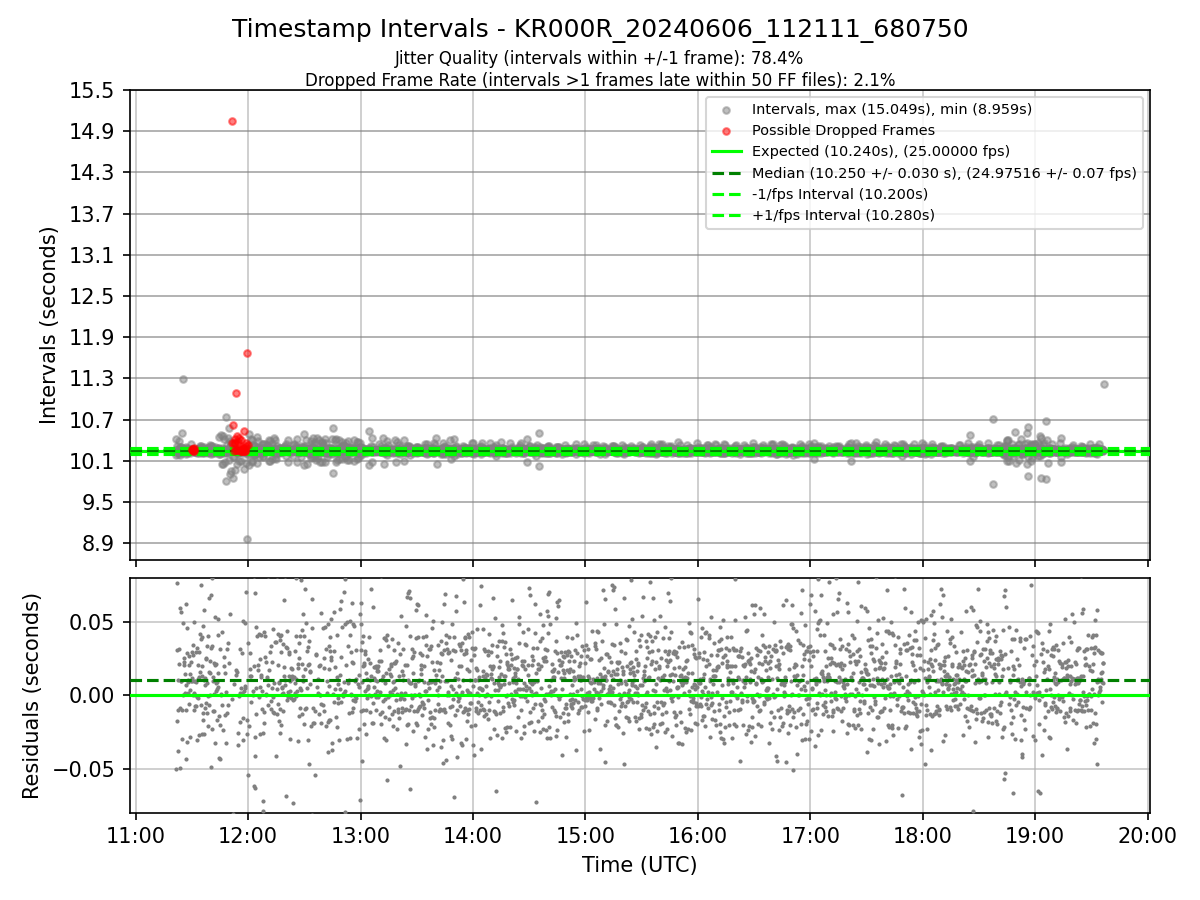The height and width of the screenshot is (900, 1200).
Task: Click the gray outlier point near 19:30 at 11.2
Action: pyautogui.click(x=1104, y=384)
